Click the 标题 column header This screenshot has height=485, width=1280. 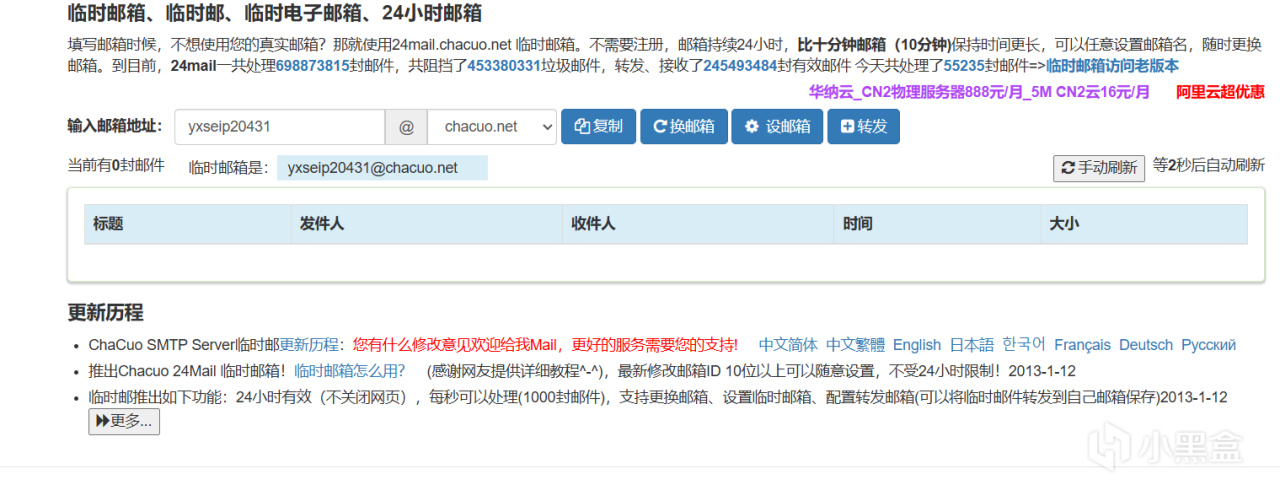[188, 224]
